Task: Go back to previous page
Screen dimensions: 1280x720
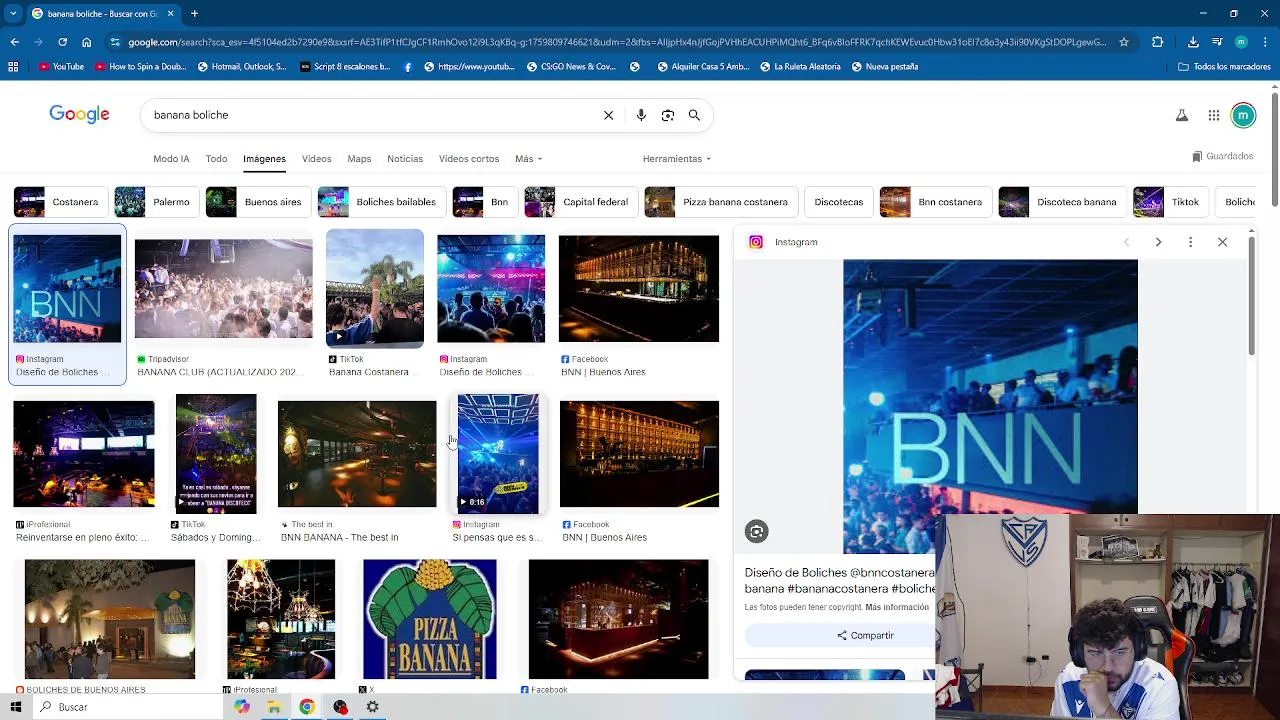Action: (x=14, y=42)
